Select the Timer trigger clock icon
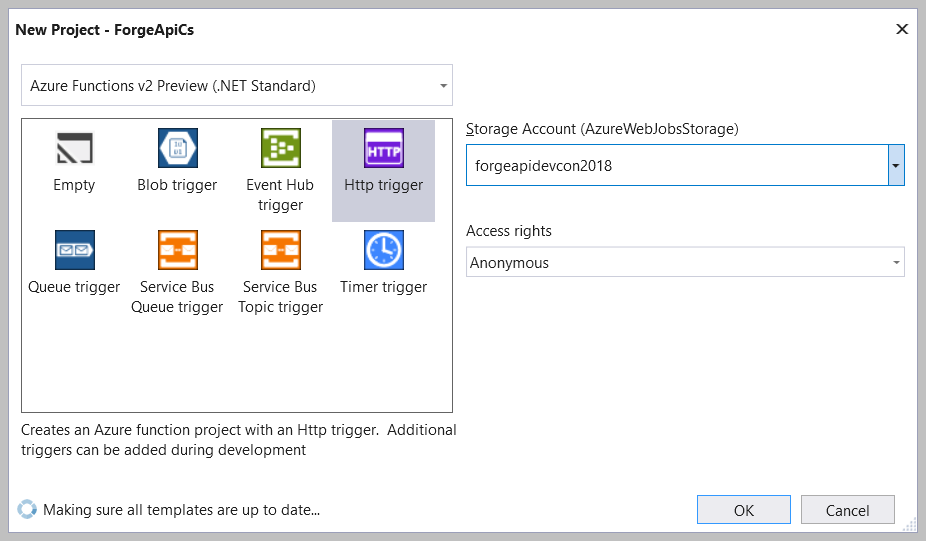 pos(384,250)
